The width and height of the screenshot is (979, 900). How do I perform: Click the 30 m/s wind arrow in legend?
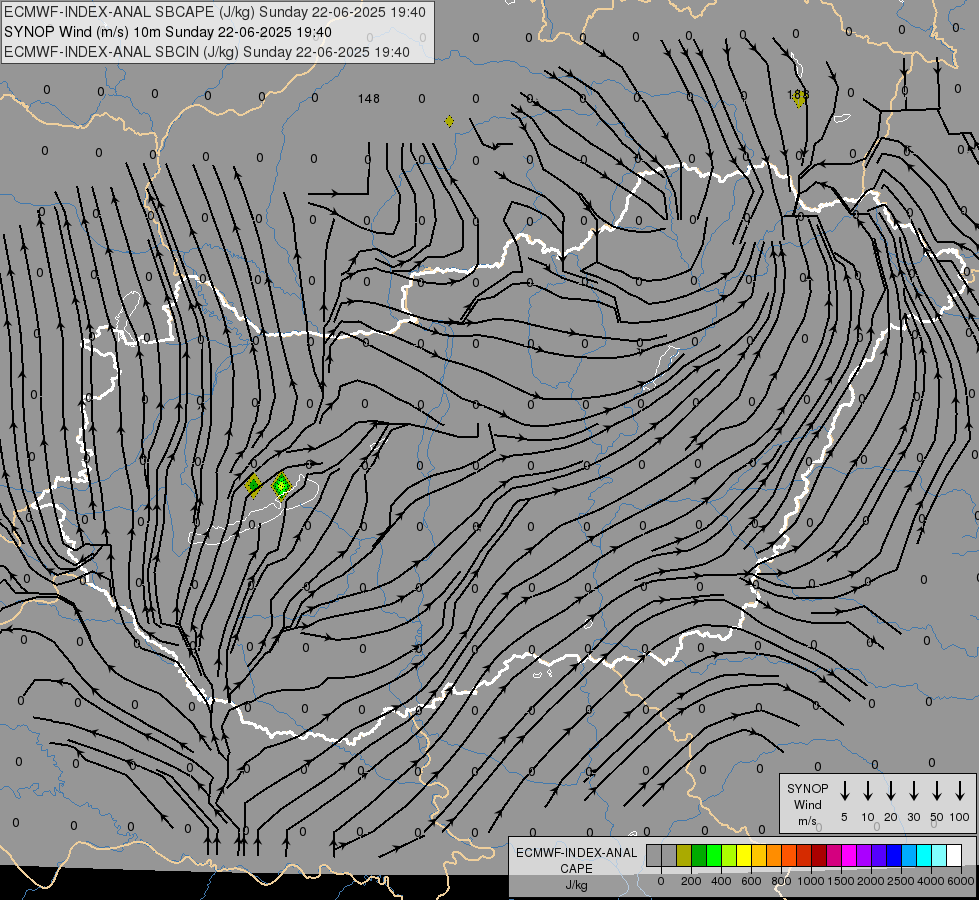pyautogui.click(x=913, y=791)
